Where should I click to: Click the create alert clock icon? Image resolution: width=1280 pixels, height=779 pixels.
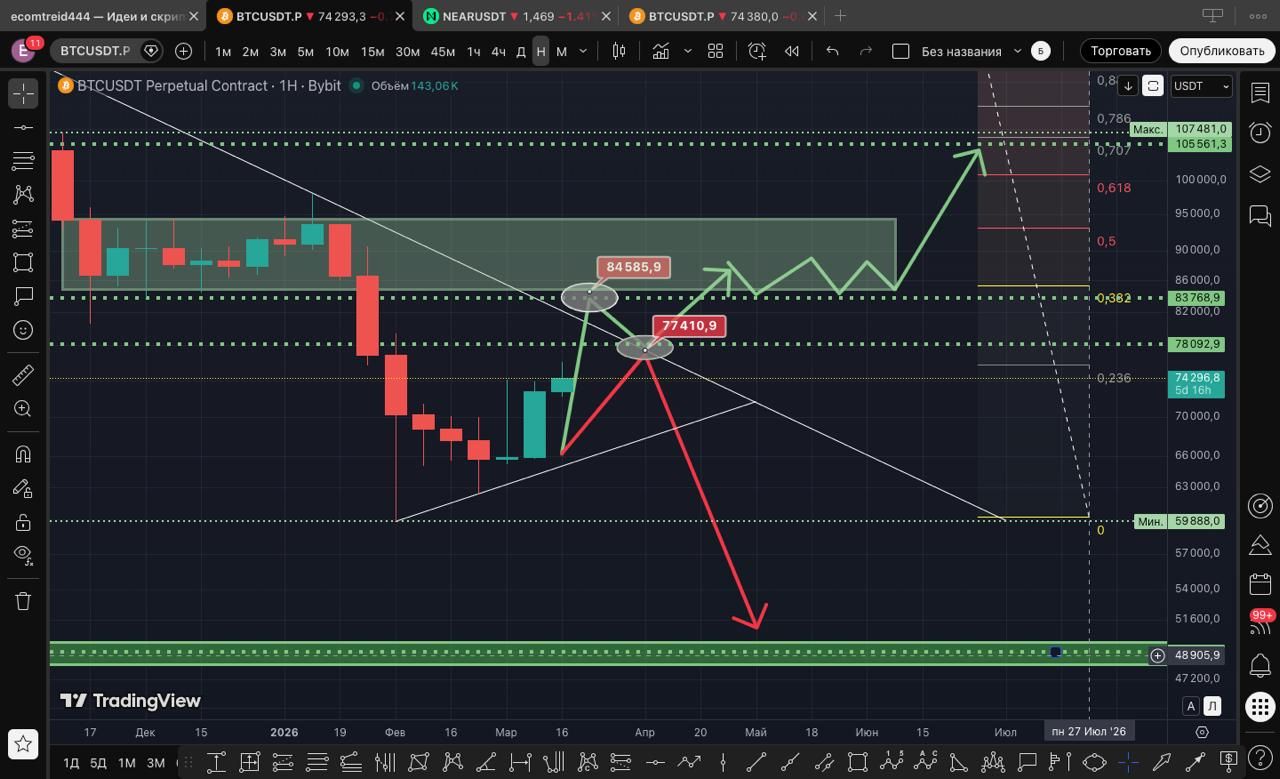(757, 51)
